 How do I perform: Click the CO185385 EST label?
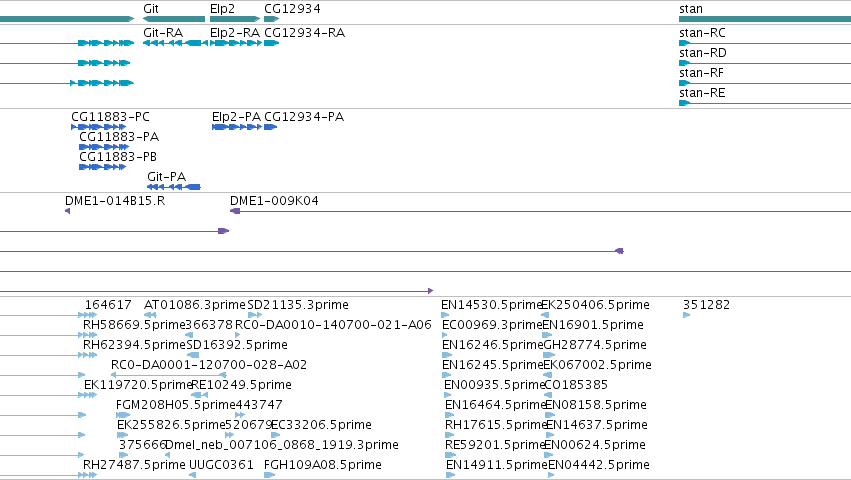click(576, 385)
